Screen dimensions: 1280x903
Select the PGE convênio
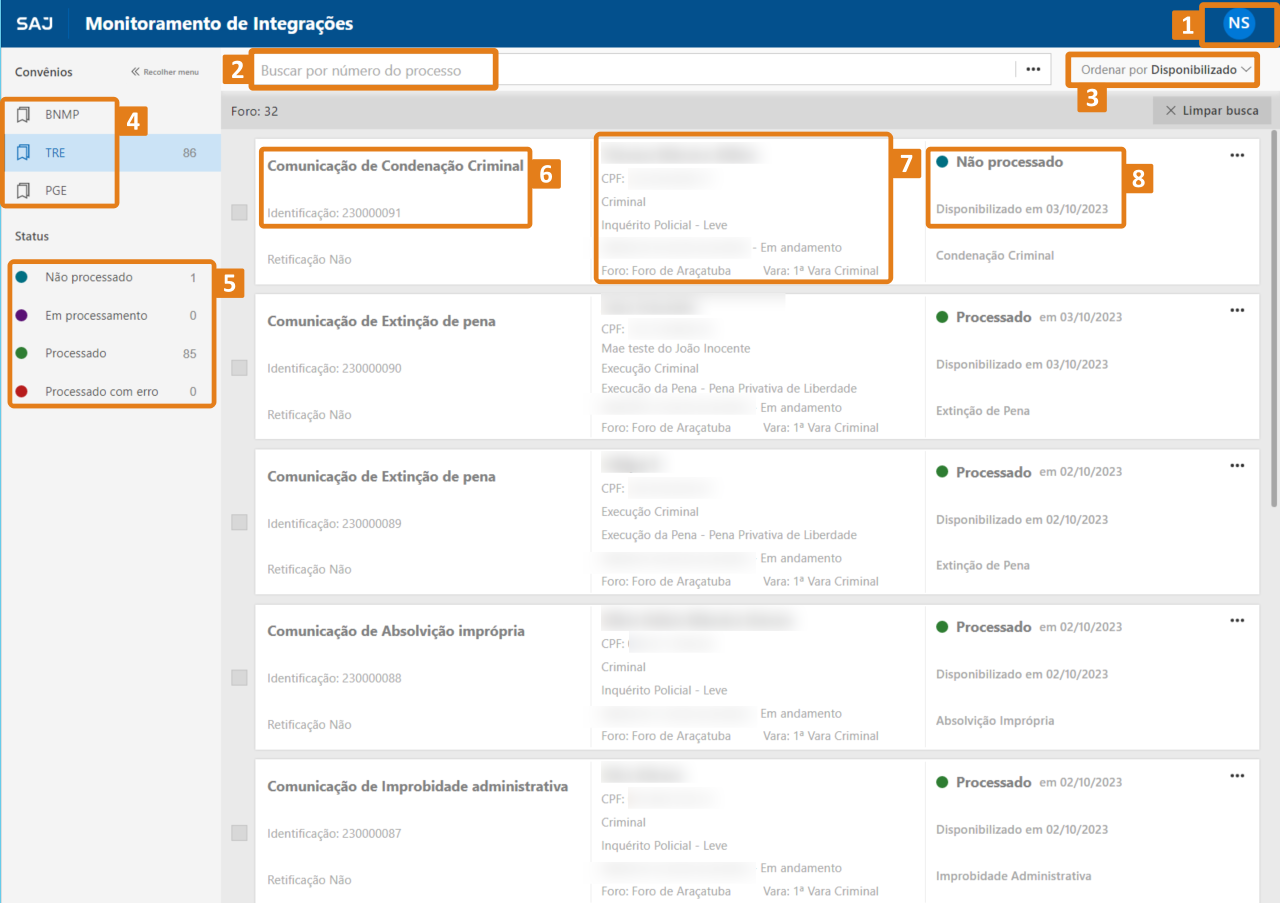tap(110, 190)
